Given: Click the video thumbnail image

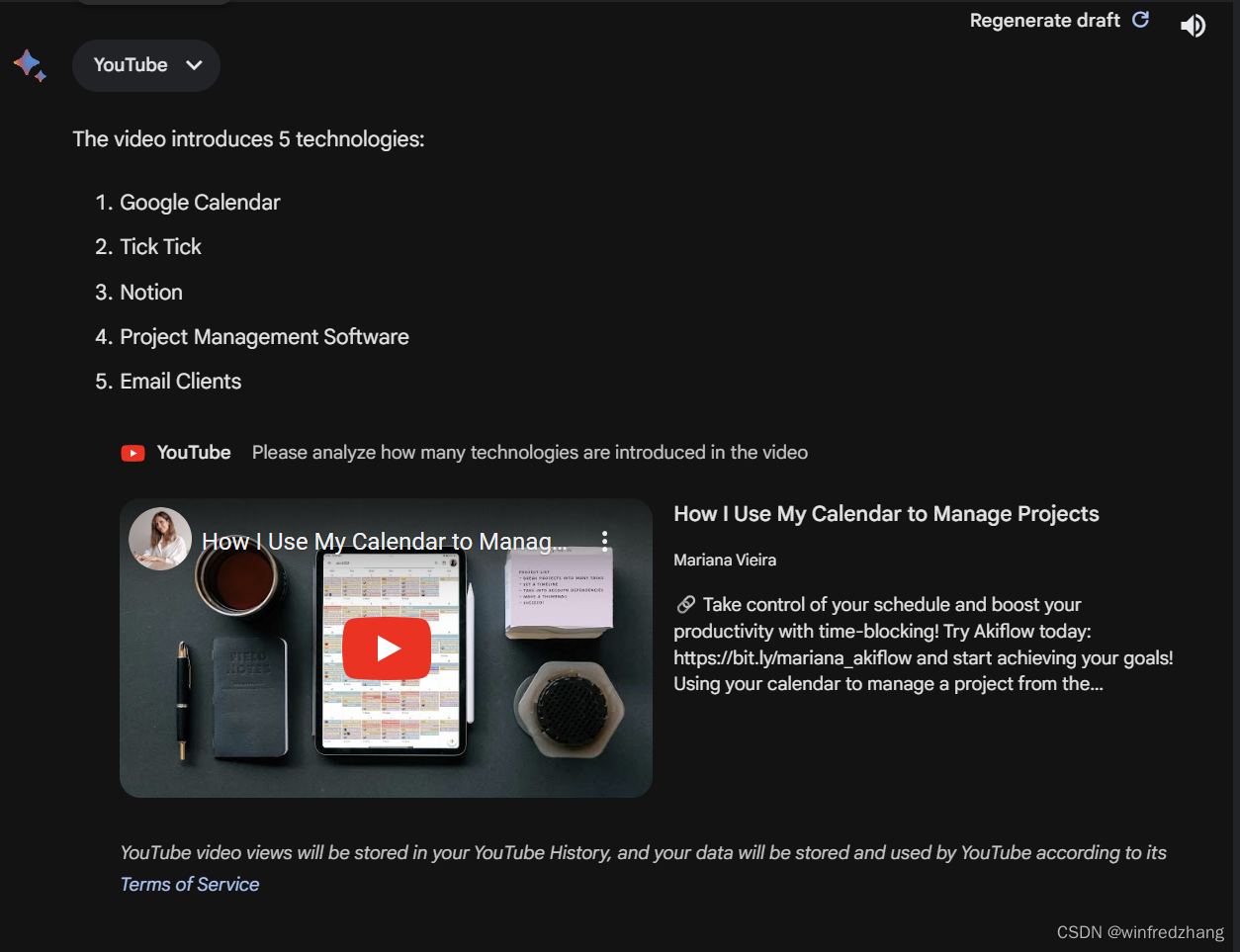Looking at the screenshot, I should [386, 648].
